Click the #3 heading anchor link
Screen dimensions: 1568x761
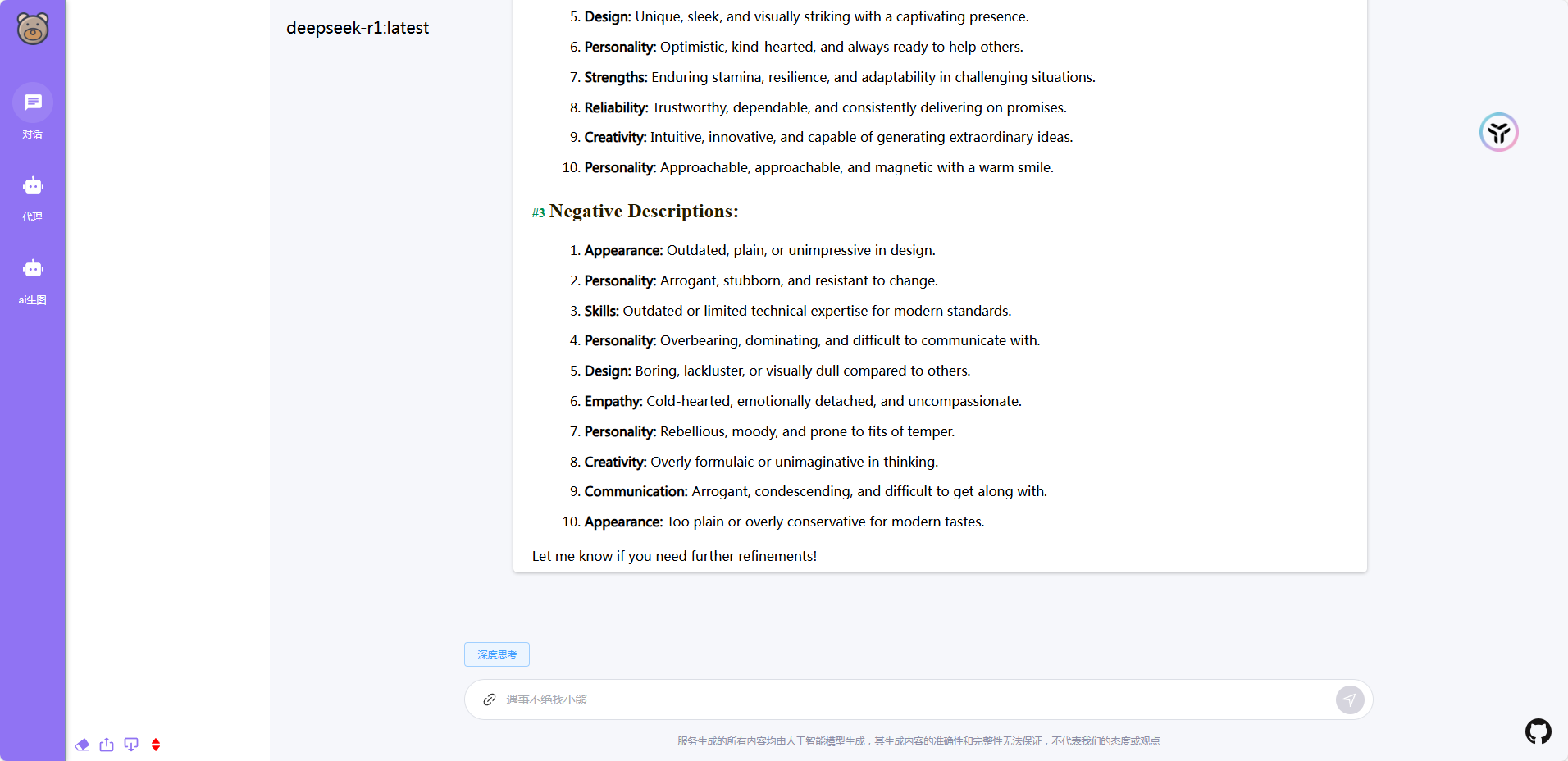click(538, 213)
